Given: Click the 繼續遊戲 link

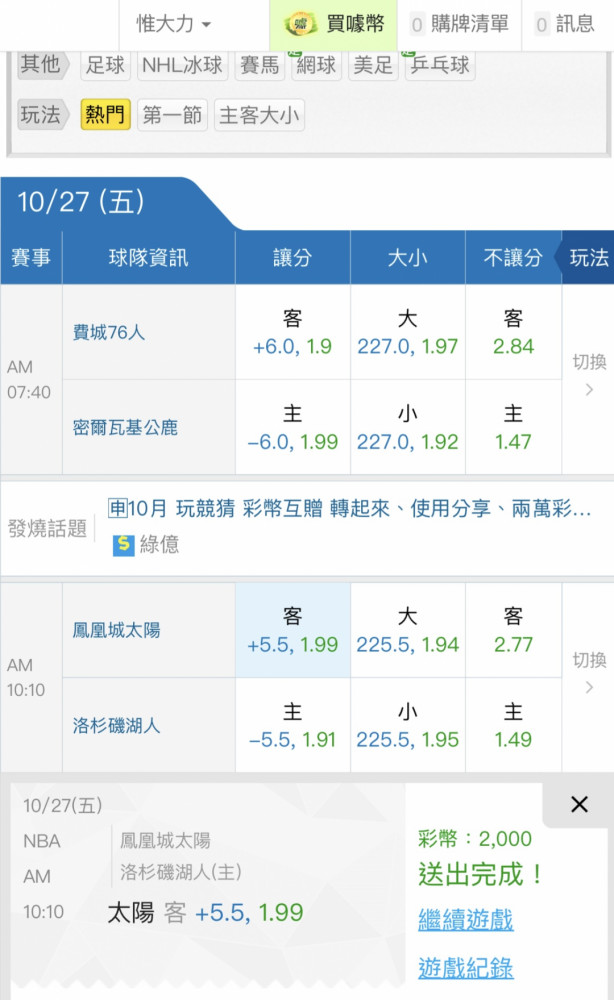Looking at the screenshot, I should point(465,920).
